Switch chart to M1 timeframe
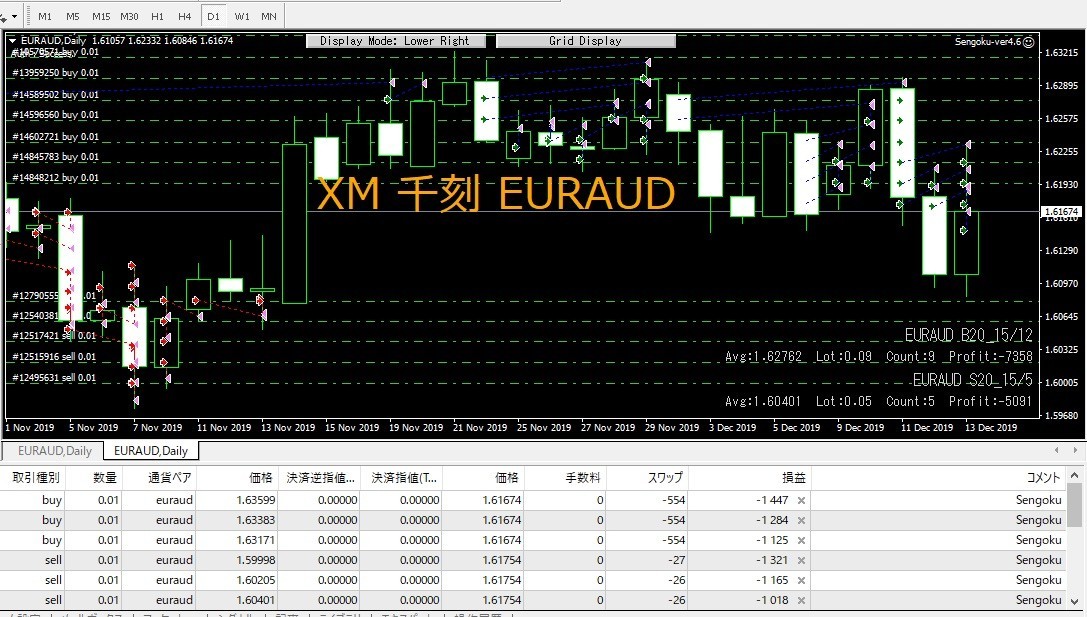Viewport: 1087px width, 617px height. 45,16
